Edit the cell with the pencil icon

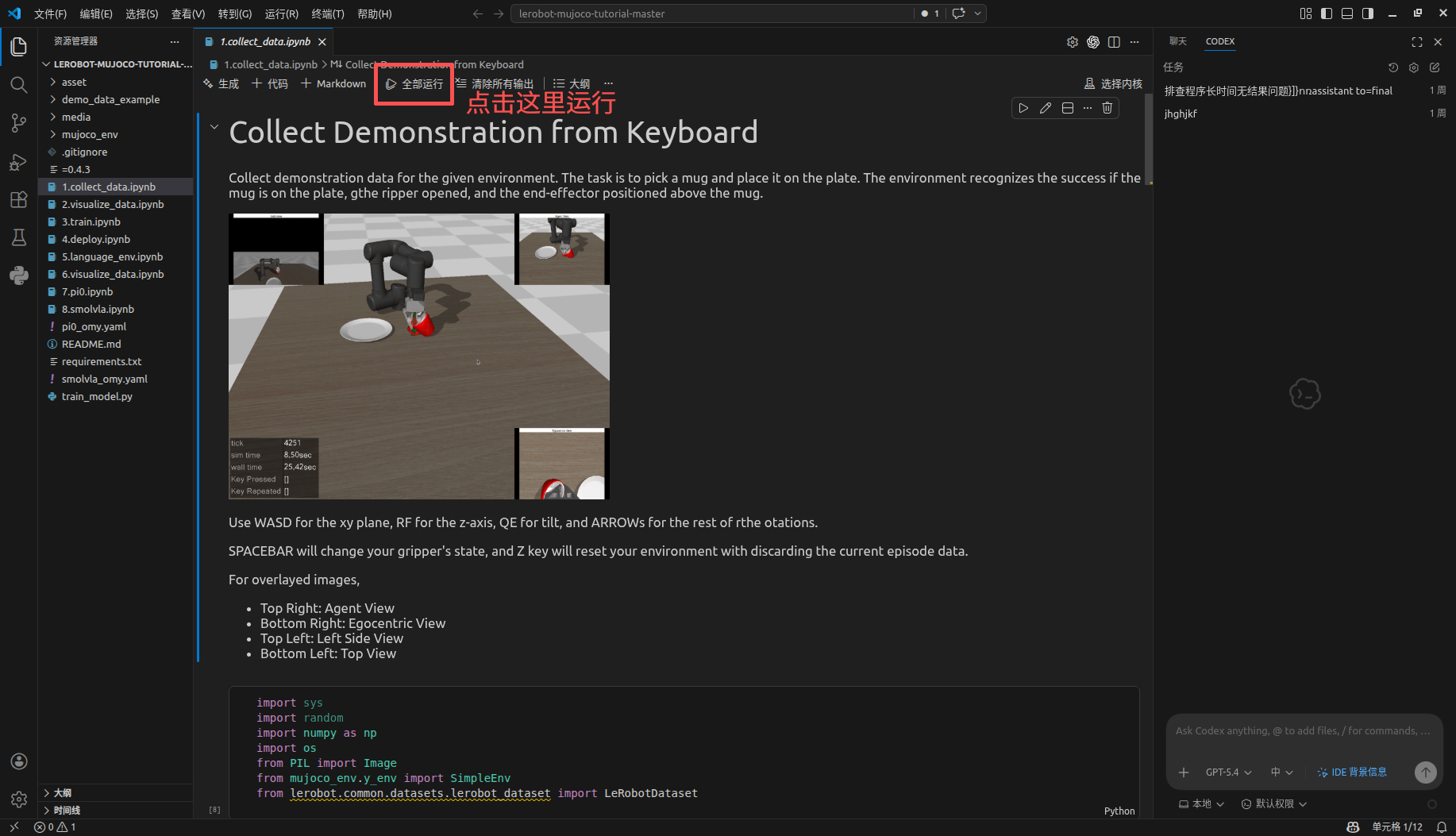point(1046,108)
